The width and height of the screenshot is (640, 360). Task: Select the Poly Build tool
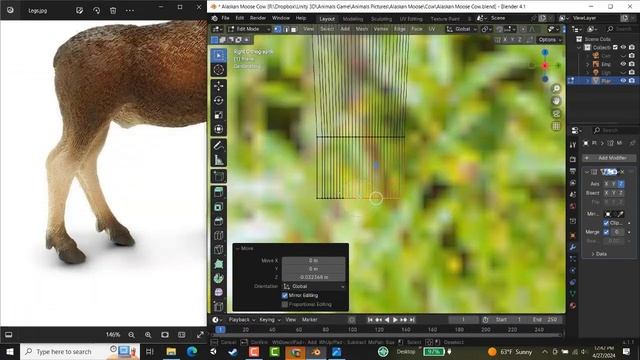pos(219,264)
